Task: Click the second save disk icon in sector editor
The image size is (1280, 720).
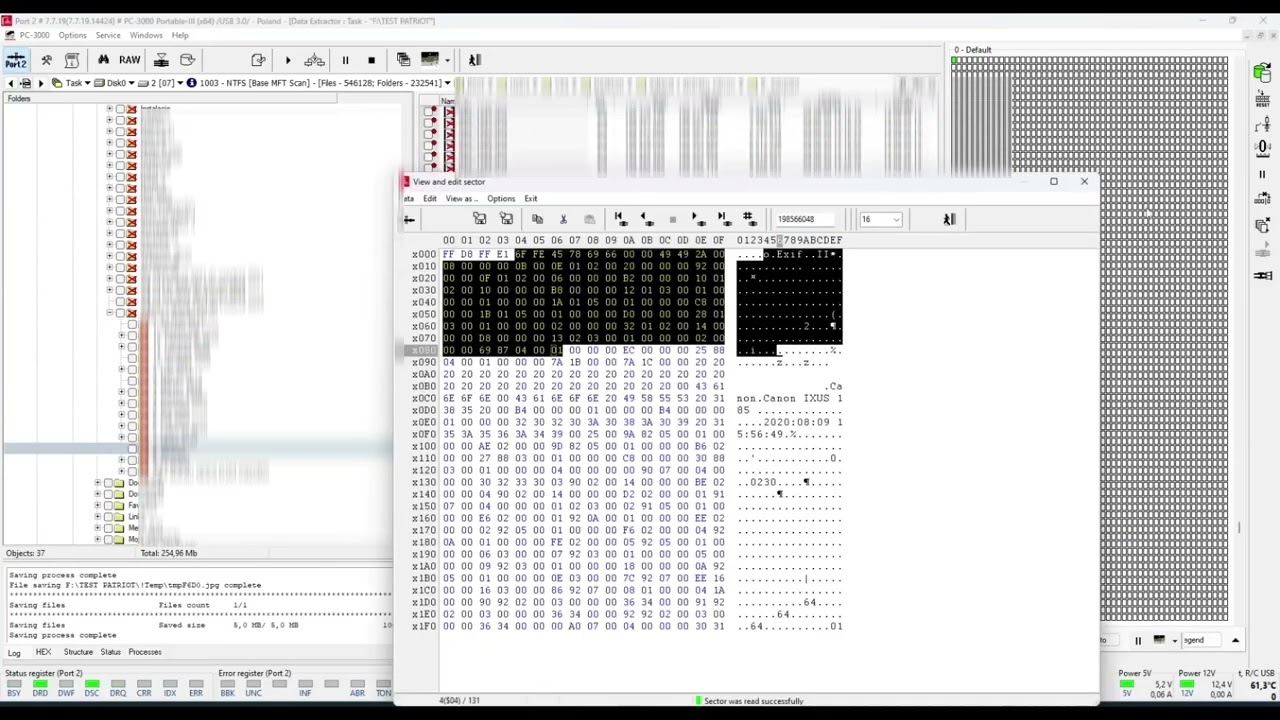Action: (x=506, y=219)
